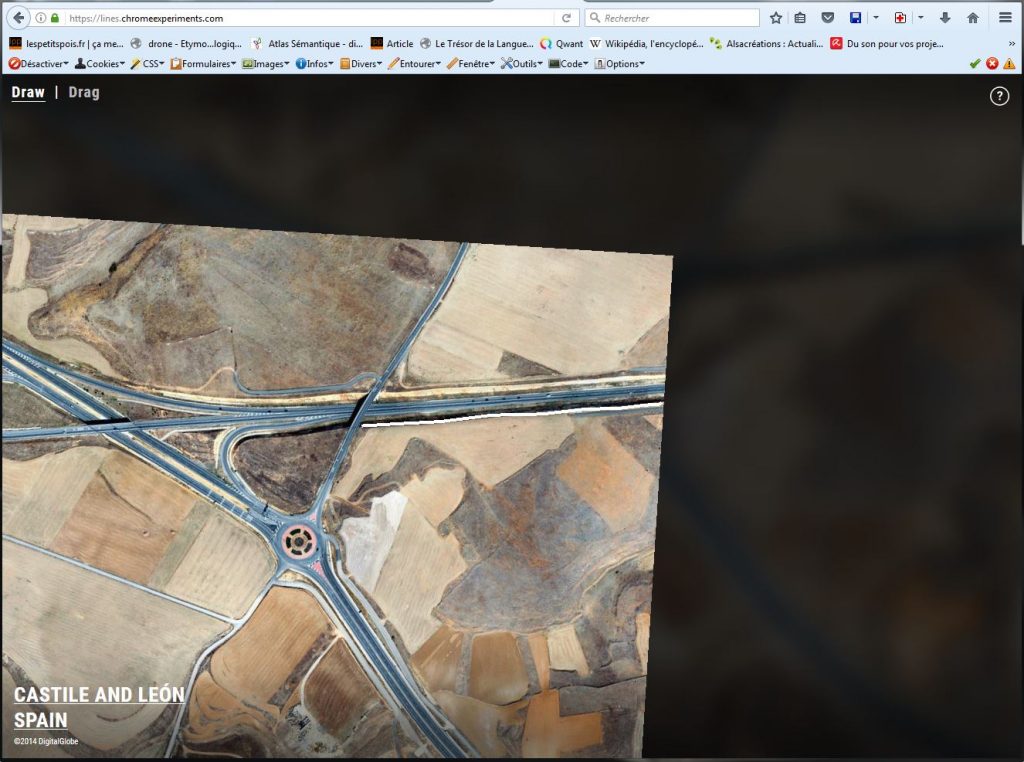Open Atlas Sémantique bookmark

coord(307,44)
